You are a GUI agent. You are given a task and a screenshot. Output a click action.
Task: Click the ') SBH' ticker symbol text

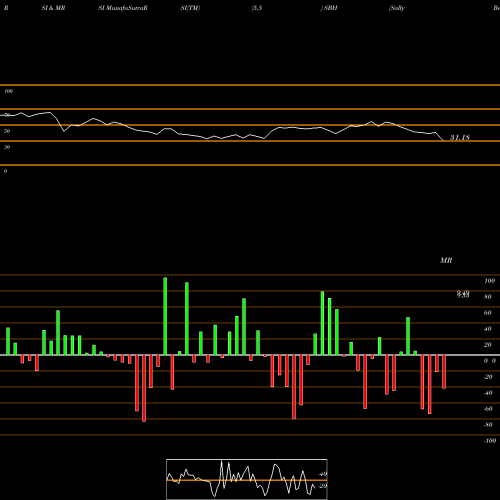point(329,8)
